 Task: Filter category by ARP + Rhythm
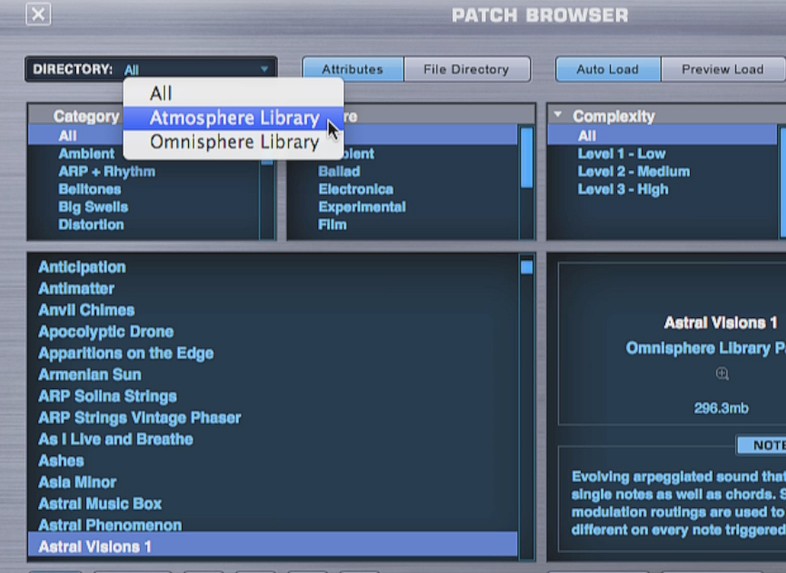tap(107, 171)
